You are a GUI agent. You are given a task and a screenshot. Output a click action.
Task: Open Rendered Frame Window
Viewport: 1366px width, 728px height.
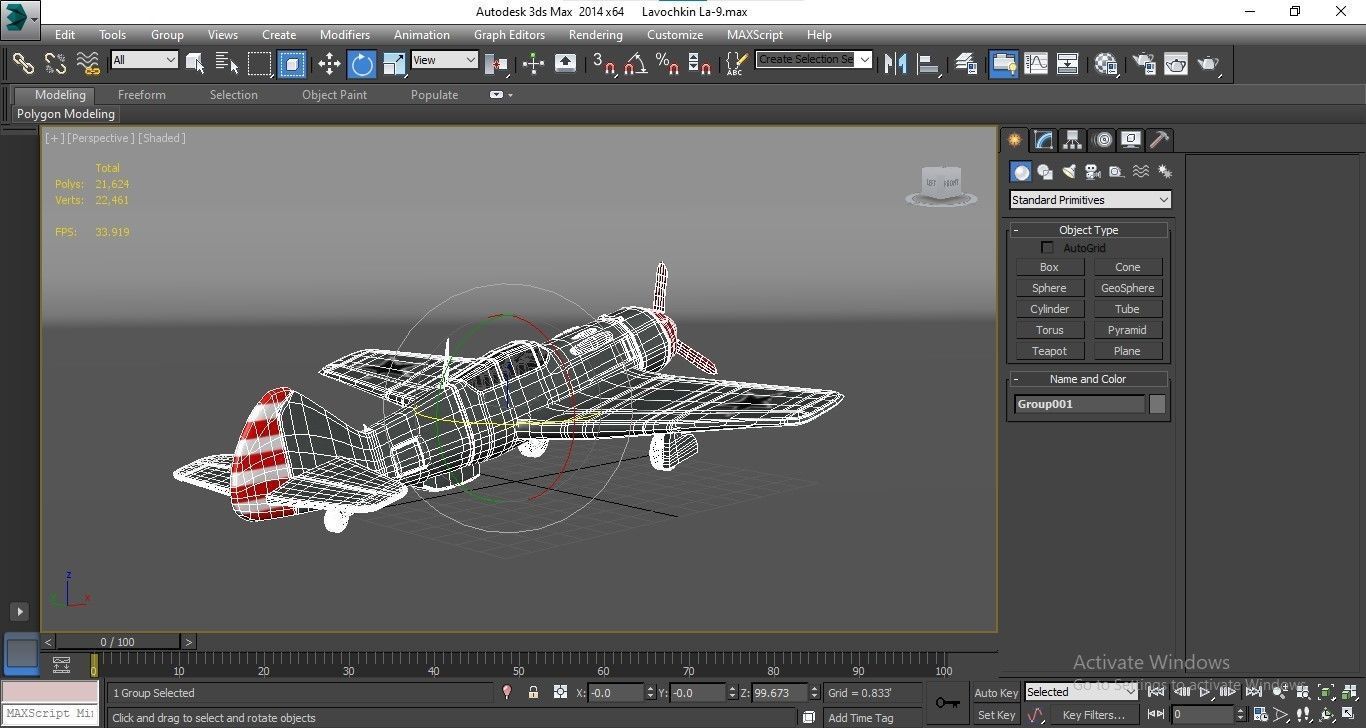(x=1175, y=64)
